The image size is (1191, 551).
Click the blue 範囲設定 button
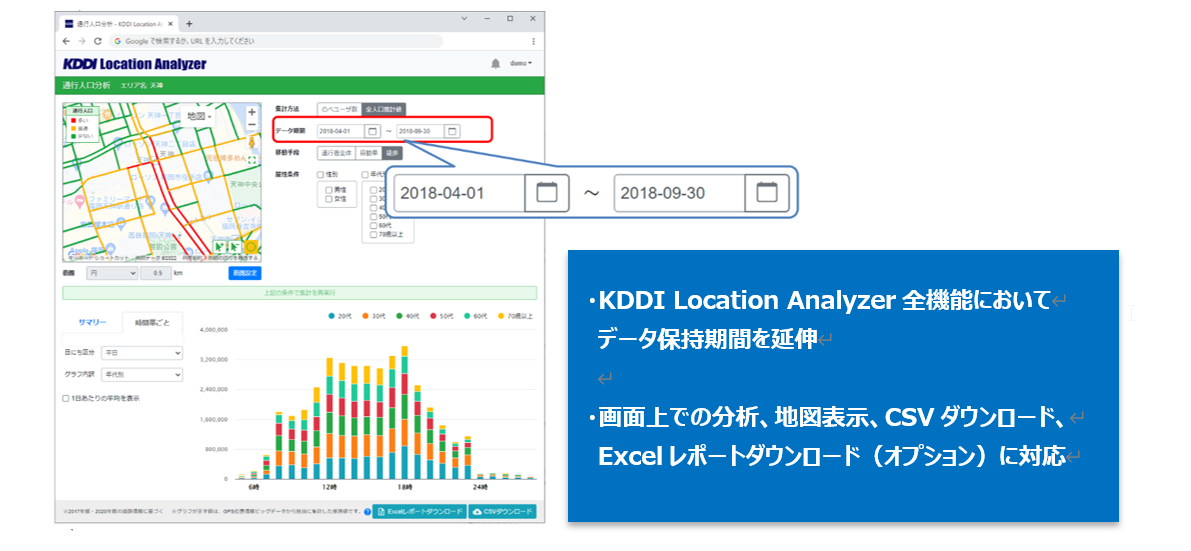(x=245, y=273)
